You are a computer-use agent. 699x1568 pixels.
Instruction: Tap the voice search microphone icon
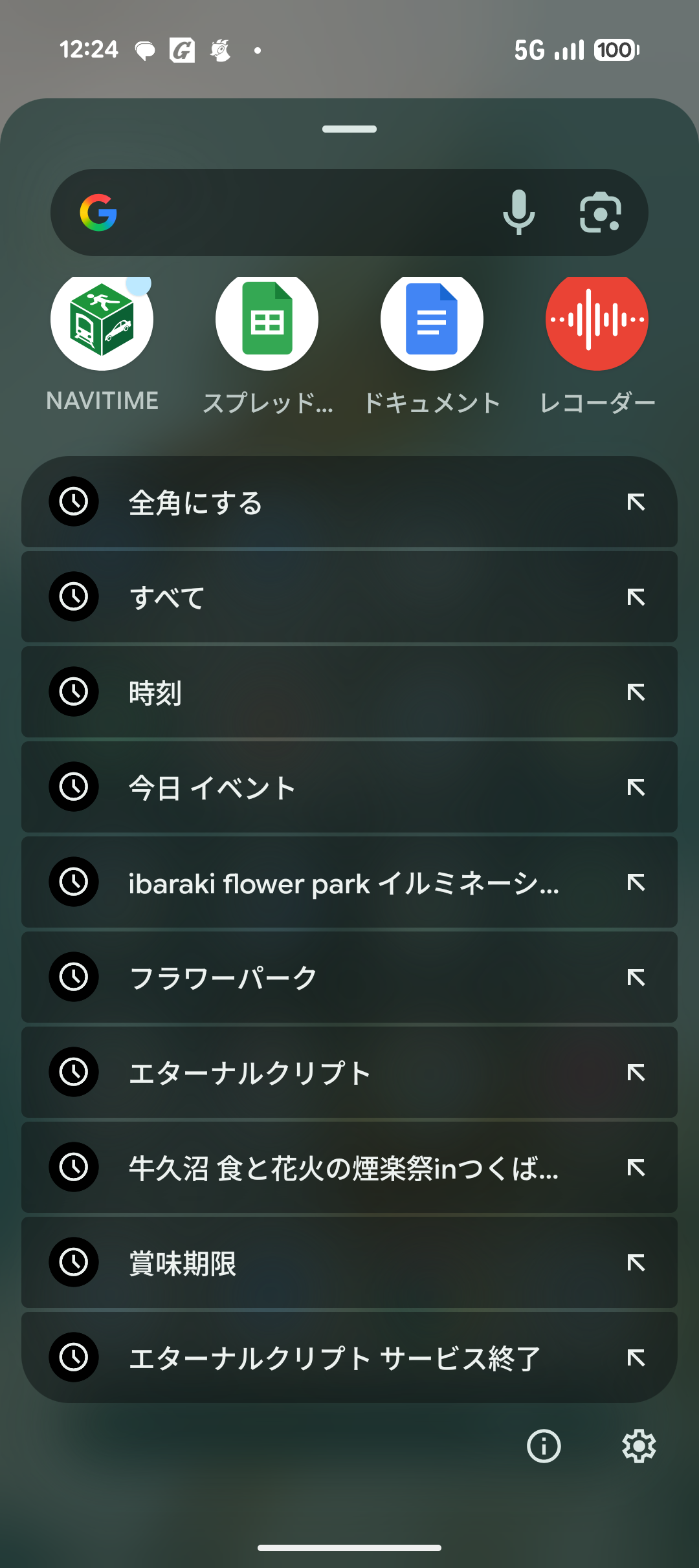pos(518,212)
